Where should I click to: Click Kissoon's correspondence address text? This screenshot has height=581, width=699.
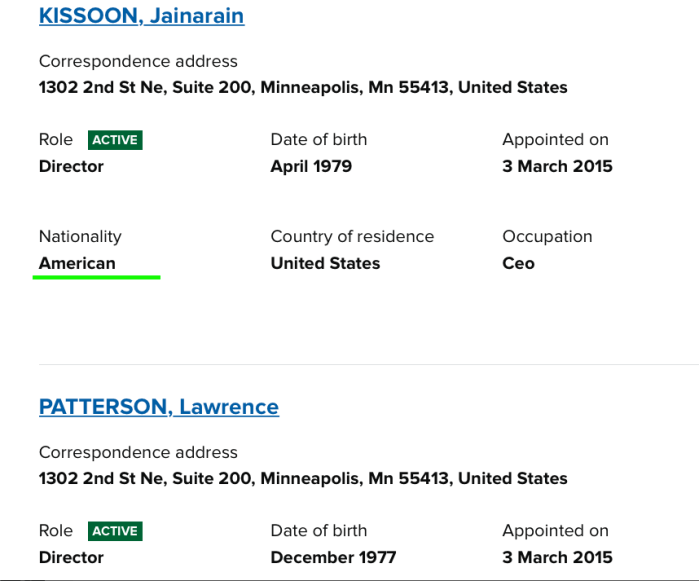(303, 87)
